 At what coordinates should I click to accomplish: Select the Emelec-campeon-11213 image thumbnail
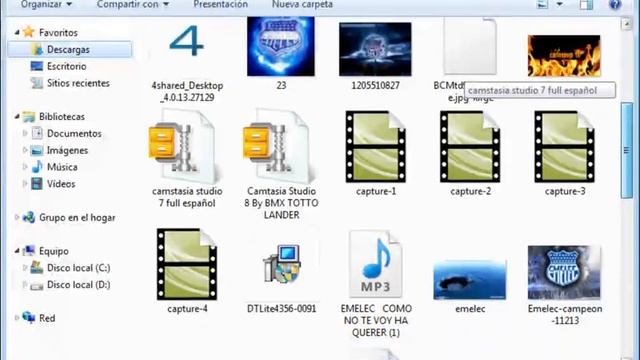pyautogui.click(x=564, y=272)
